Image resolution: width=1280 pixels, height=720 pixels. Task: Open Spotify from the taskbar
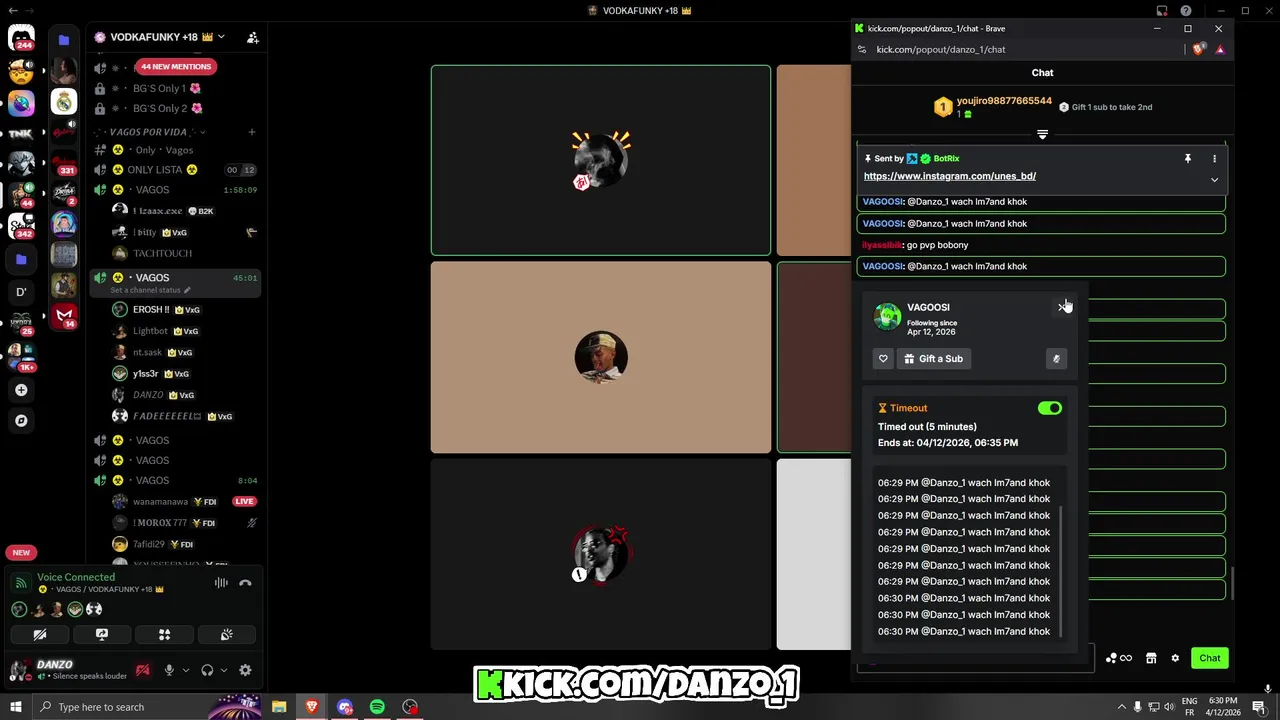tap(377, 707)
